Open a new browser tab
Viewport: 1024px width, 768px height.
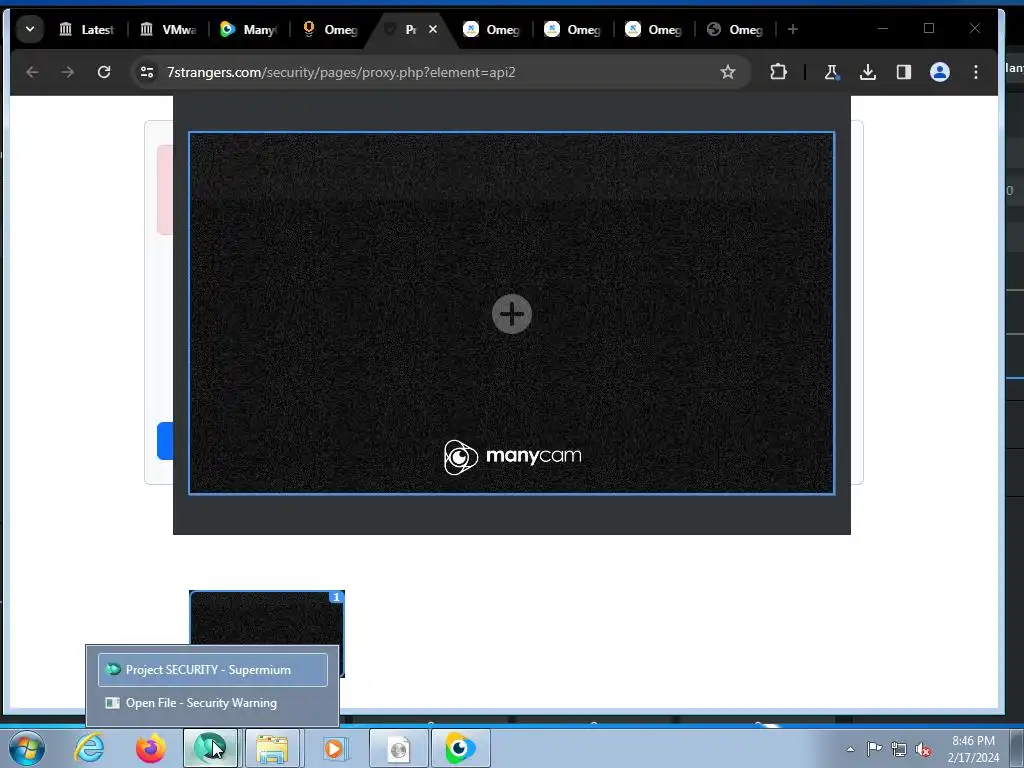pos(793,29)
